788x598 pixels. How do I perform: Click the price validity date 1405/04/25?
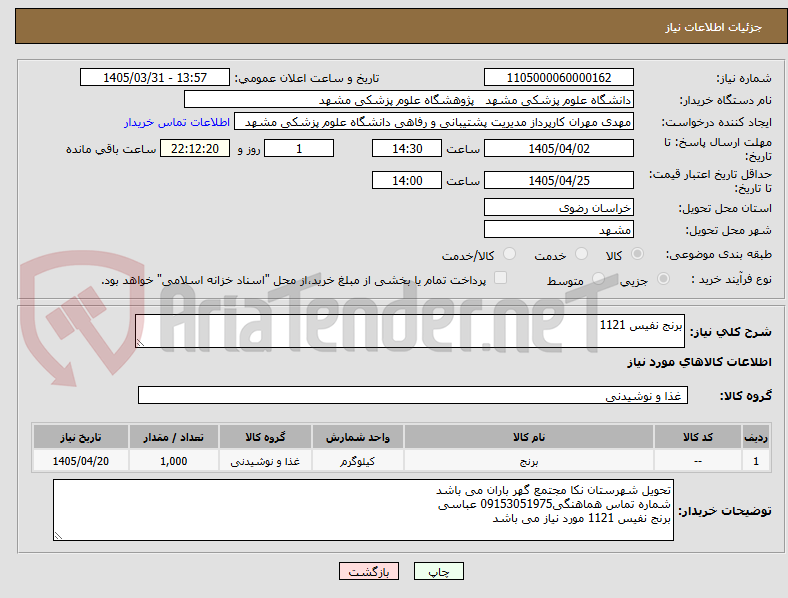pyautogui.click(x=558, y=180)
